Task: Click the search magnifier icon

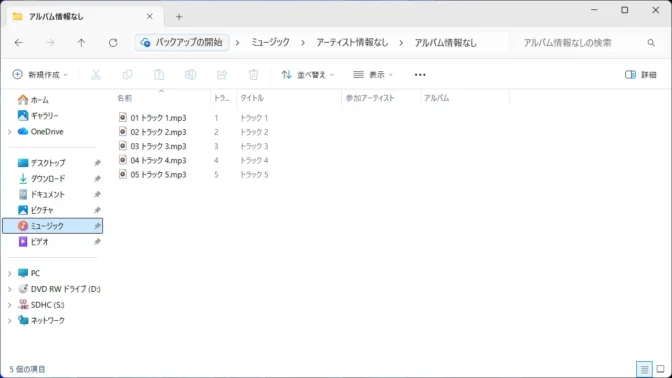Action: tap(651, 42)
